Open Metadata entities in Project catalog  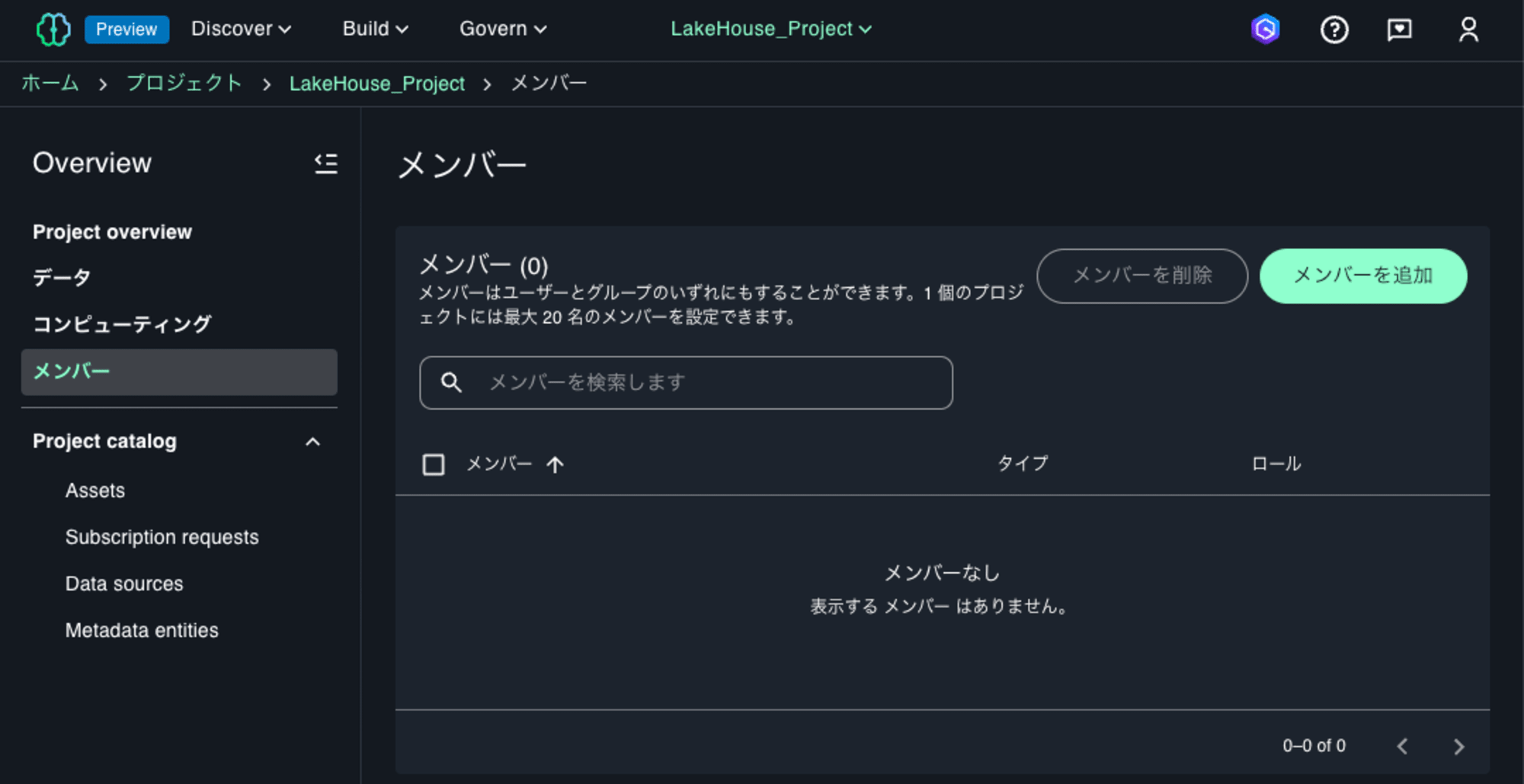point(142,630)
